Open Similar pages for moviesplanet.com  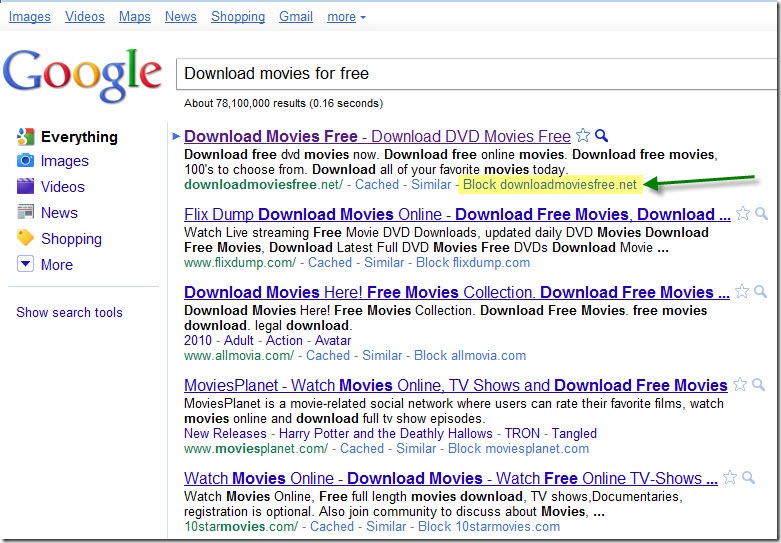(416, 448)
